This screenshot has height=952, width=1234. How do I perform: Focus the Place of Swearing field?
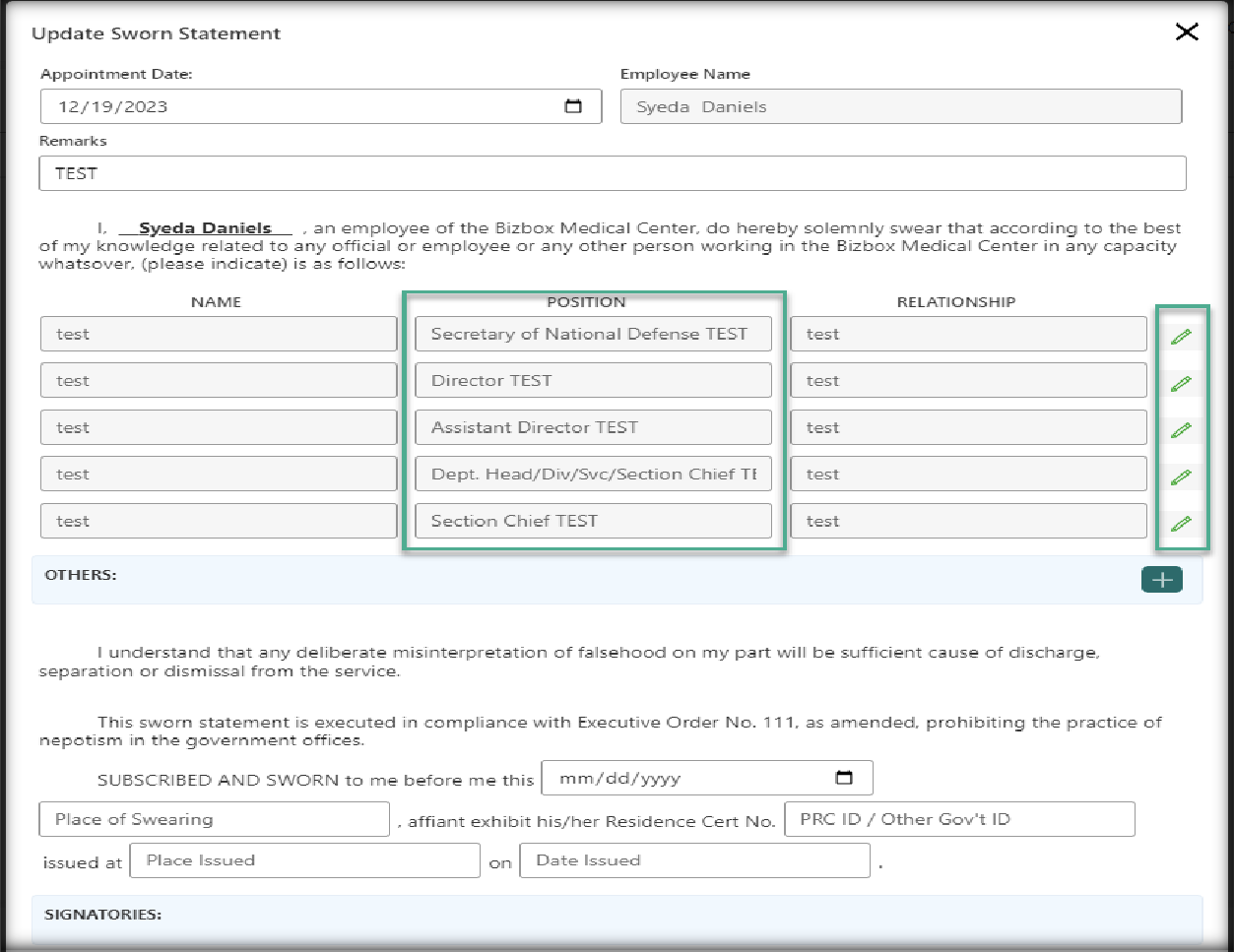tap(215, 819)
